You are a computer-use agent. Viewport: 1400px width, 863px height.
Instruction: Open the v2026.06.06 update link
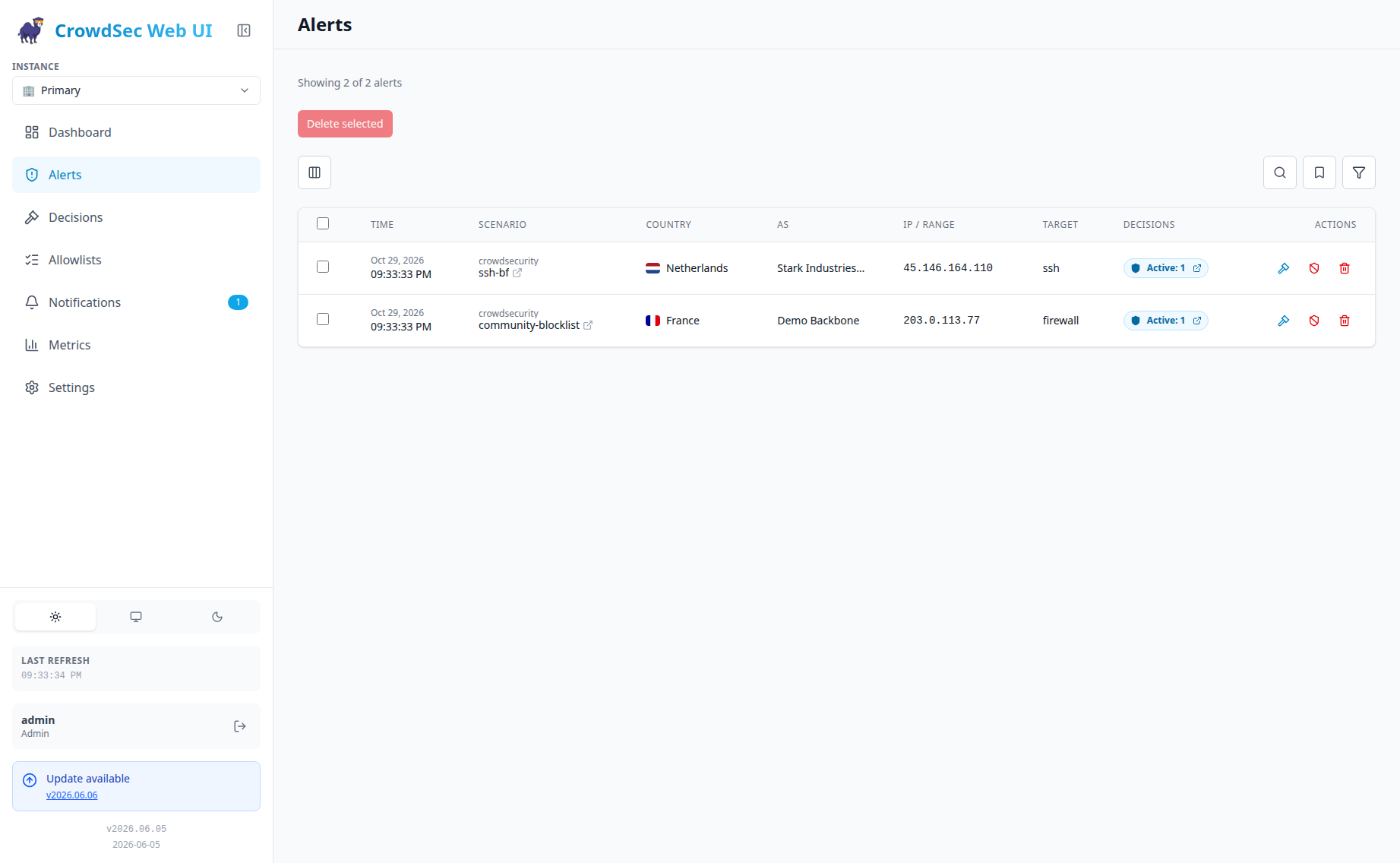tap(72, 795)
